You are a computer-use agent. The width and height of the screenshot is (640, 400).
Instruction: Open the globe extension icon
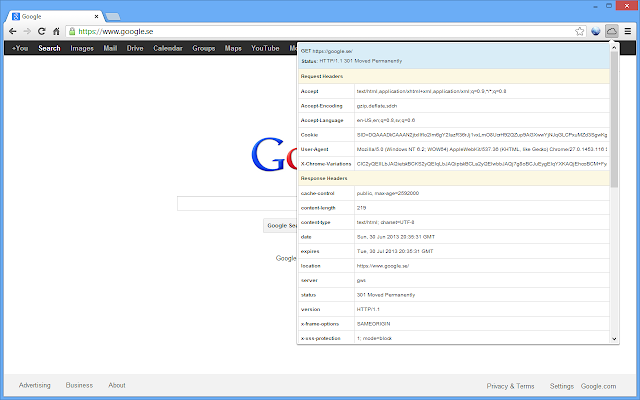pyautogui.click(x=596, y=31)
